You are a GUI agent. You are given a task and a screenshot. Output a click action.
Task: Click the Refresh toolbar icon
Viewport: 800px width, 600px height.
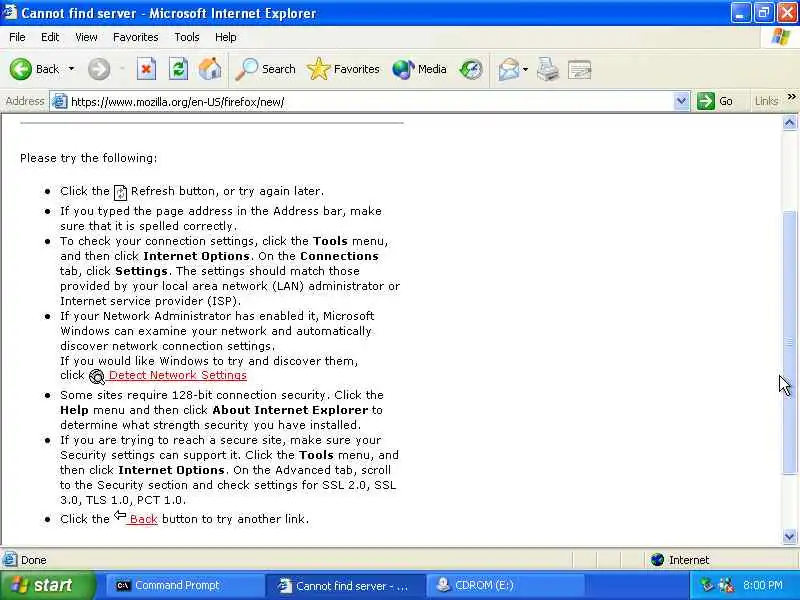[179, 69]
